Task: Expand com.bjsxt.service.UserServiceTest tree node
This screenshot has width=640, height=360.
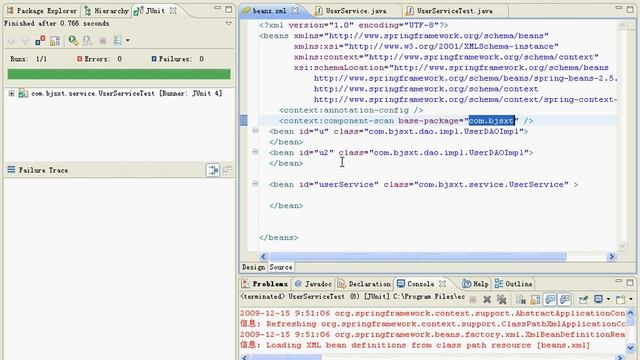Action: (x=11, y=93)
